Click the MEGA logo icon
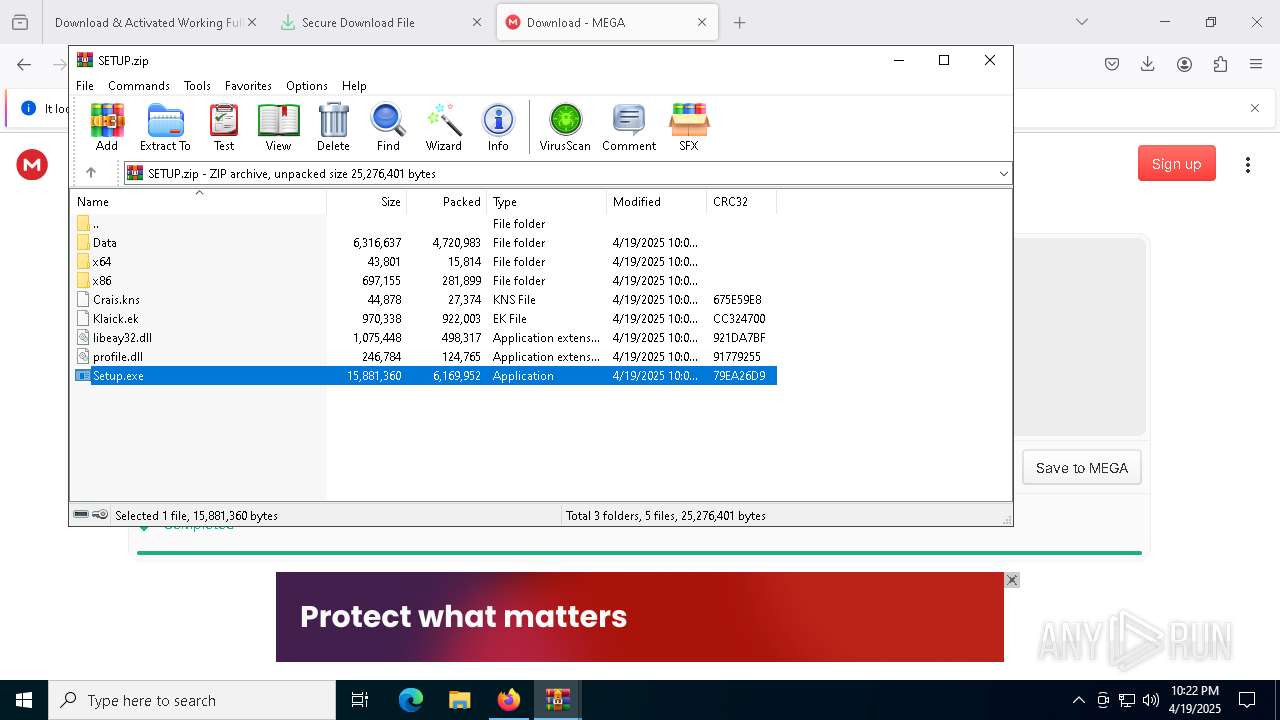This screenshot has width=1280, height=720. [32, 165]
